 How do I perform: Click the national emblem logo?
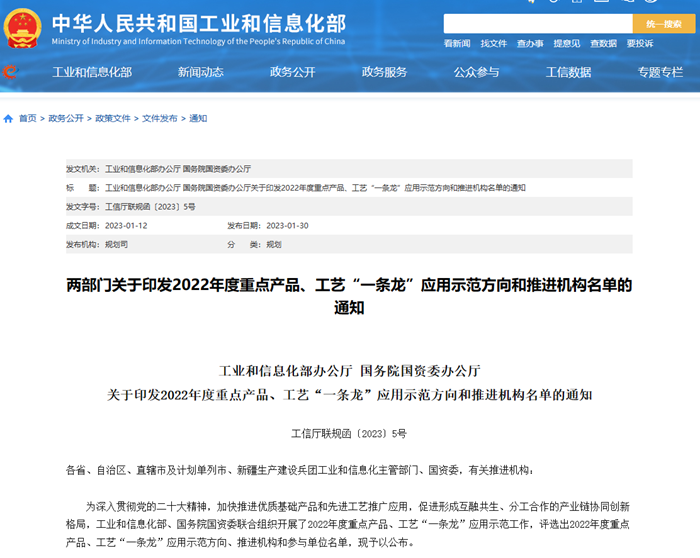click(x=23, y=28)
